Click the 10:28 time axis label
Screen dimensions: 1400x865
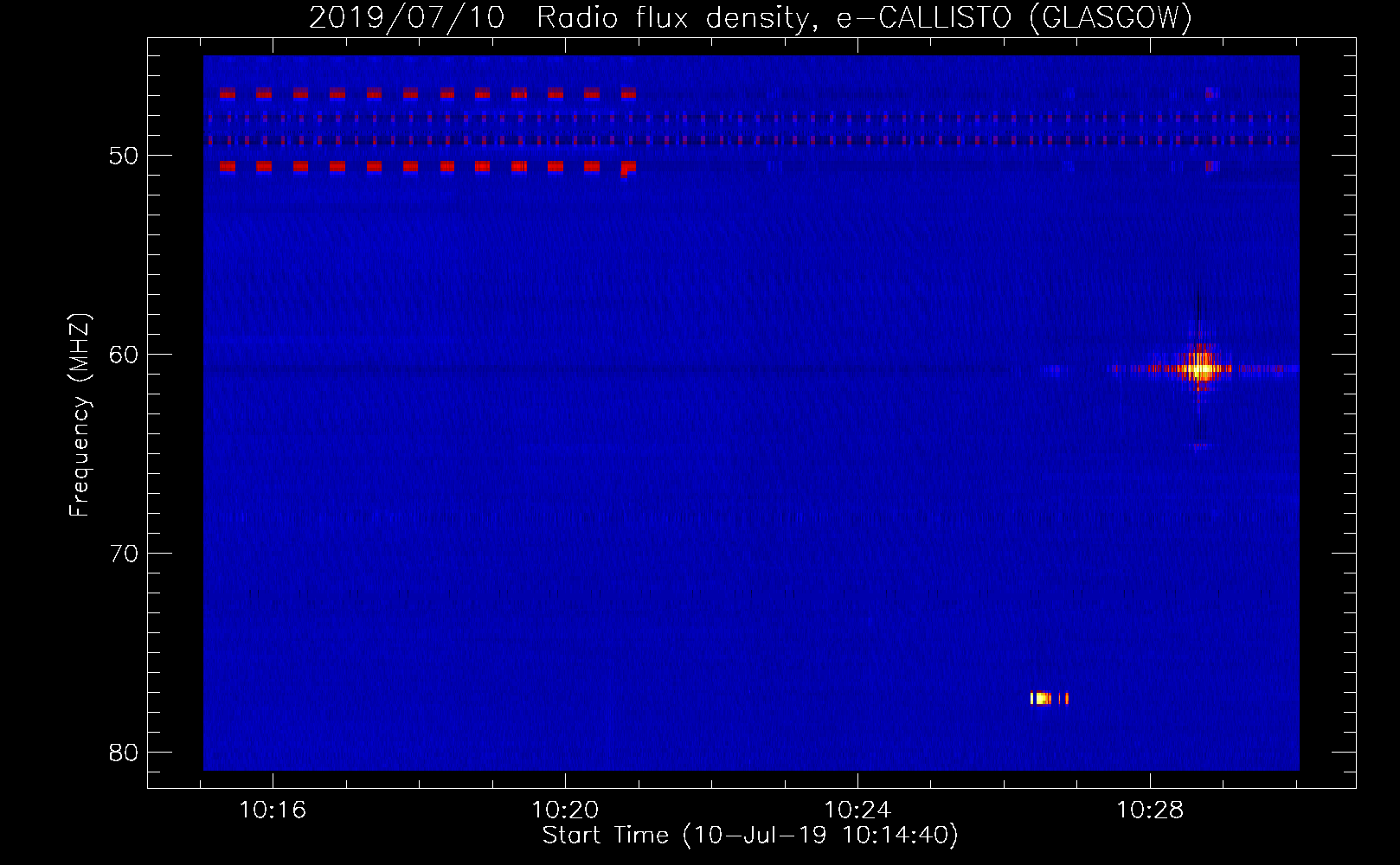tap(1150, 810)
